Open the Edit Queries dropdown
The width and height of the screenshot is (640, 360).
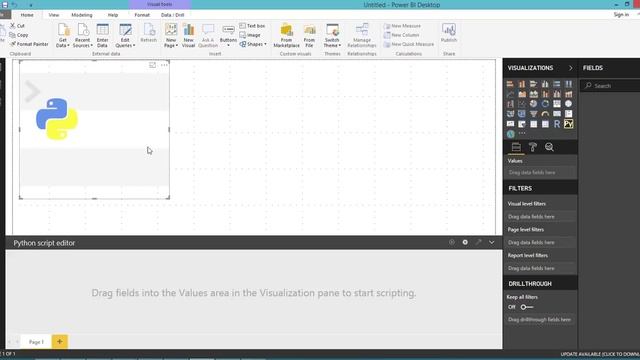(x=125, y=36)
